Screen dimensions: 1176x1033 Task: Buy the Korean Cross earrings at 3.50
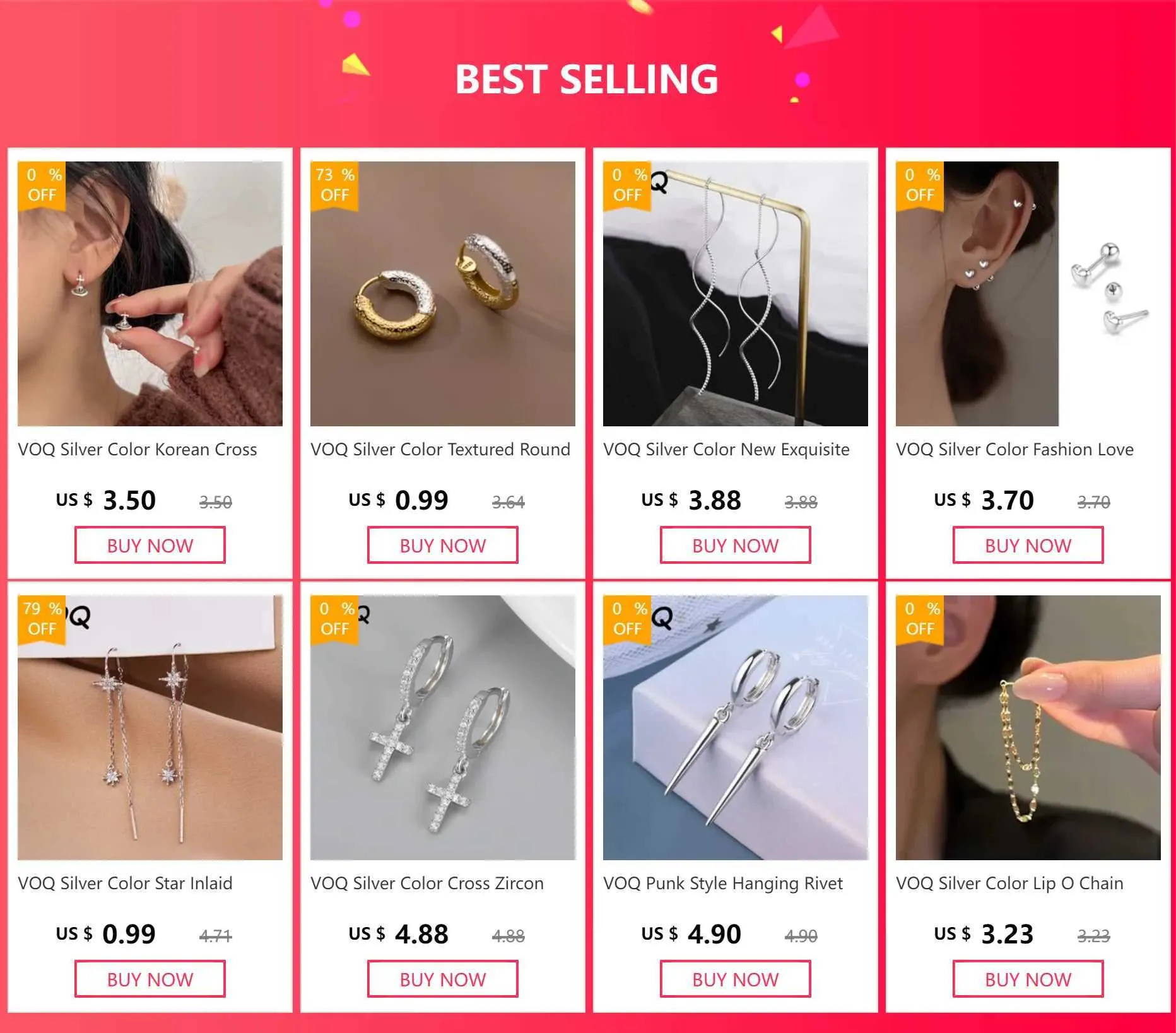point(150,546)
